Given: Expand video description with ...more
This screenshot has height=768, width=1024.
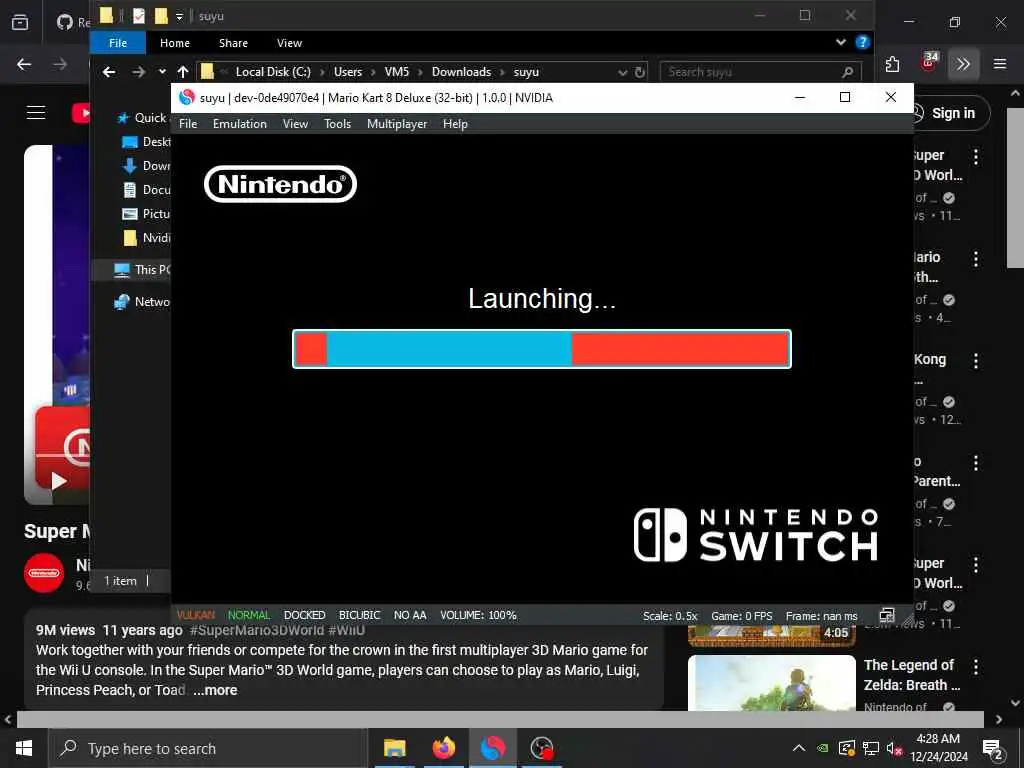Looking at the screenshot, I should coord(215,690).
